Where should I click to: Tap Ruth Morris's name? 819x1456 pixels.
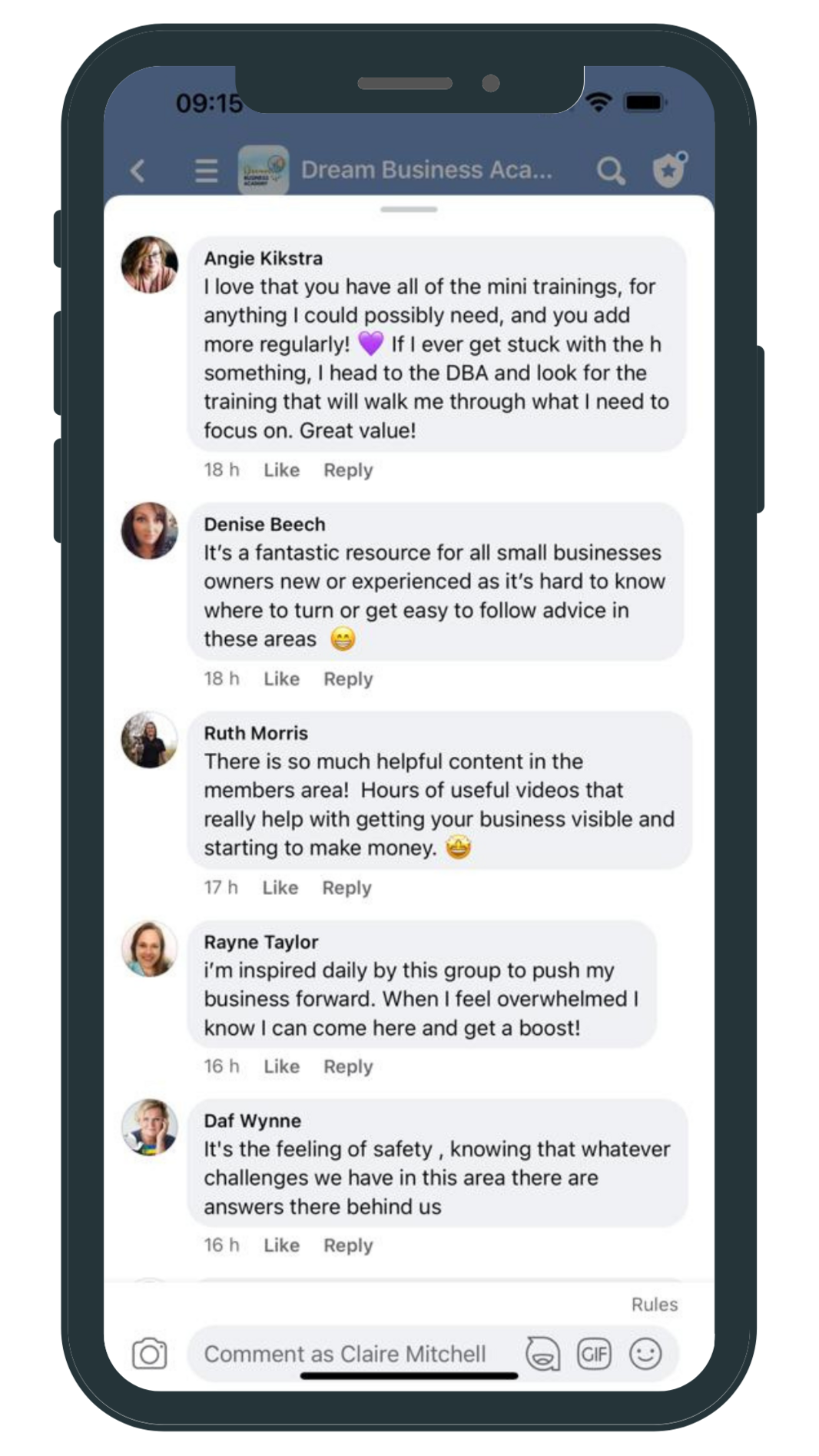point(256,733)
